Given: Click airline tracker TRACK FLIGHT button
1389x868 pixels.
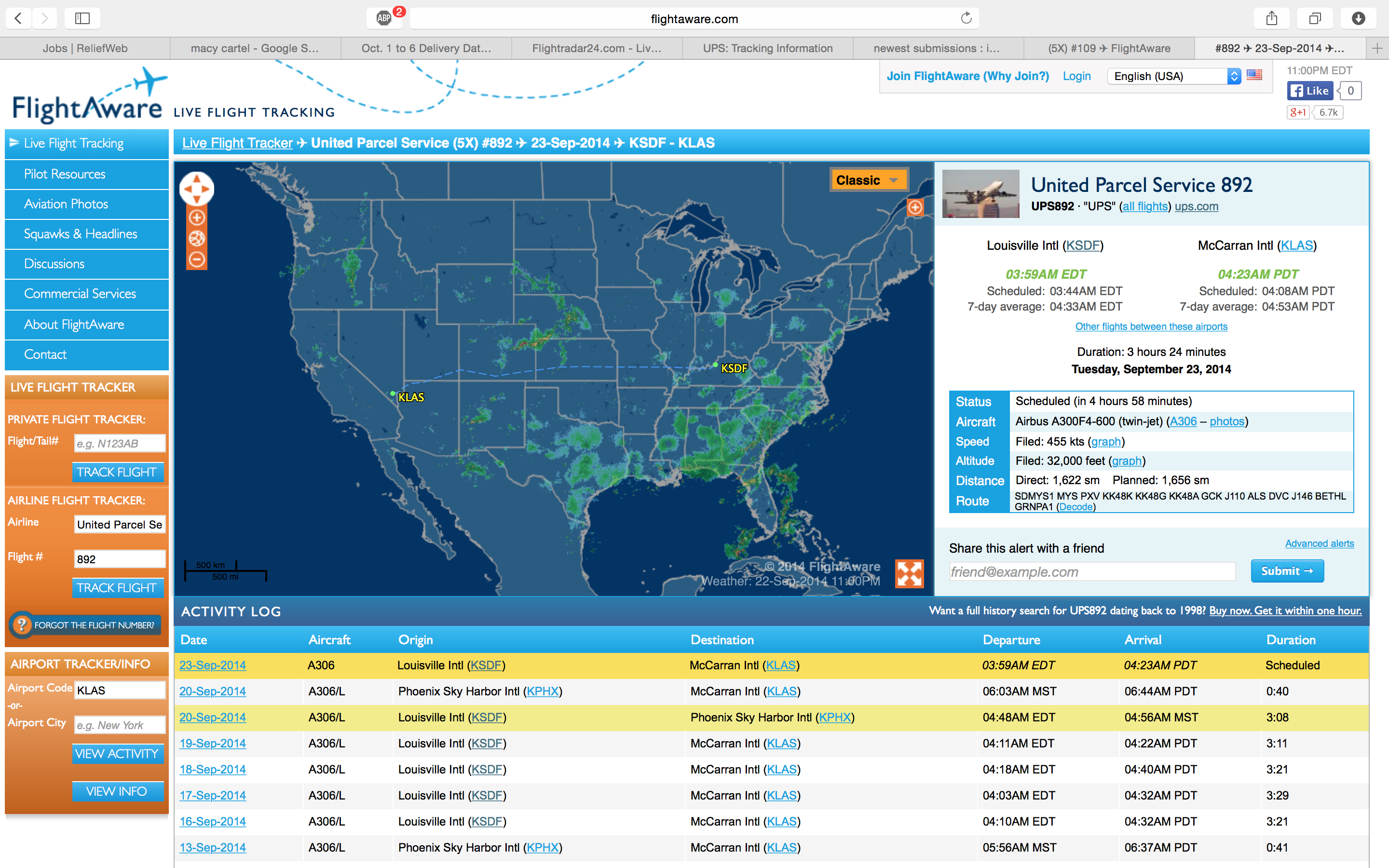Looking at the screenshot, I should [118, 588].
